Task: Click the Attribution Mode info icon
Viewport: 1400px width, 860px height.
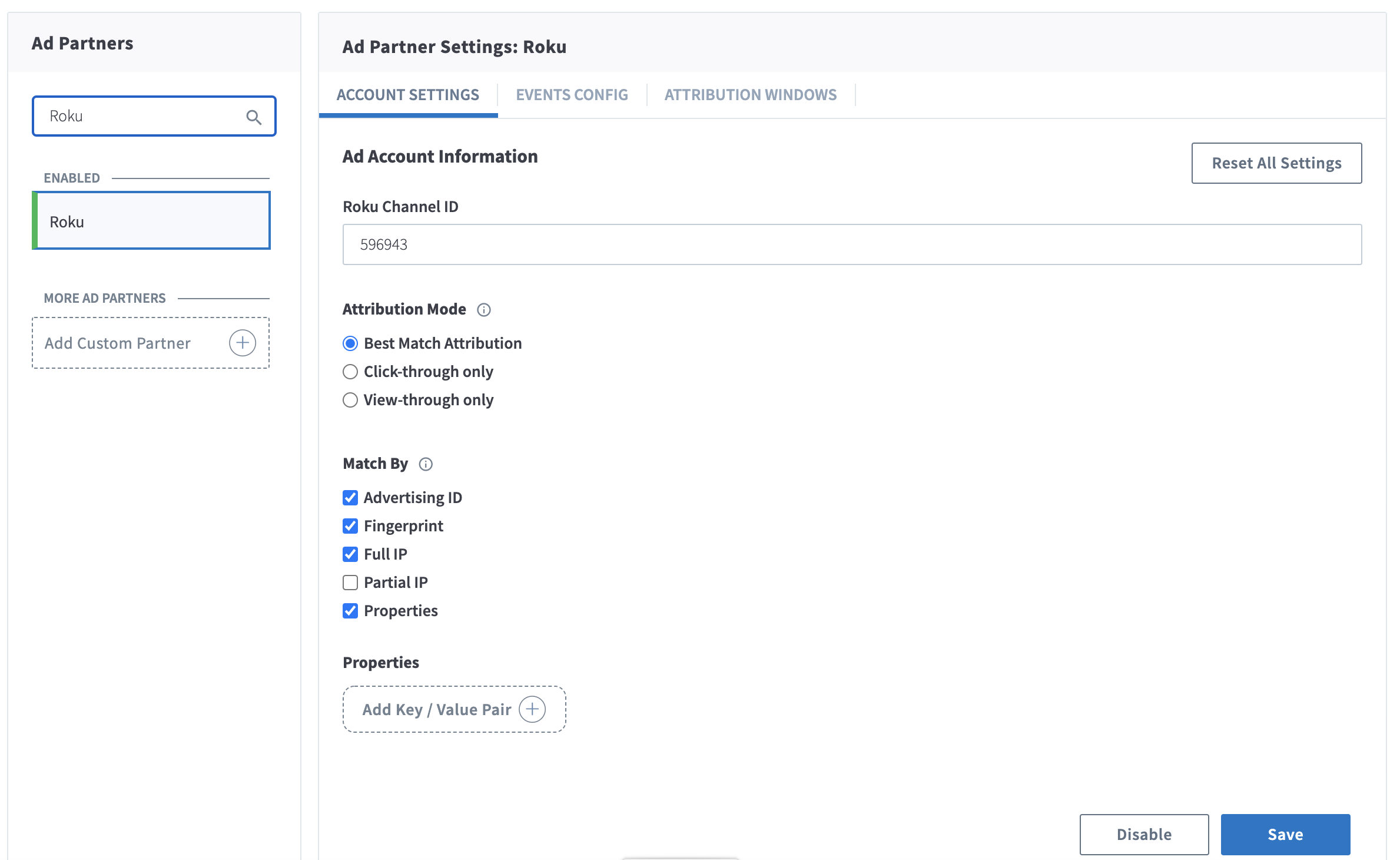Action: pos(484,310)
